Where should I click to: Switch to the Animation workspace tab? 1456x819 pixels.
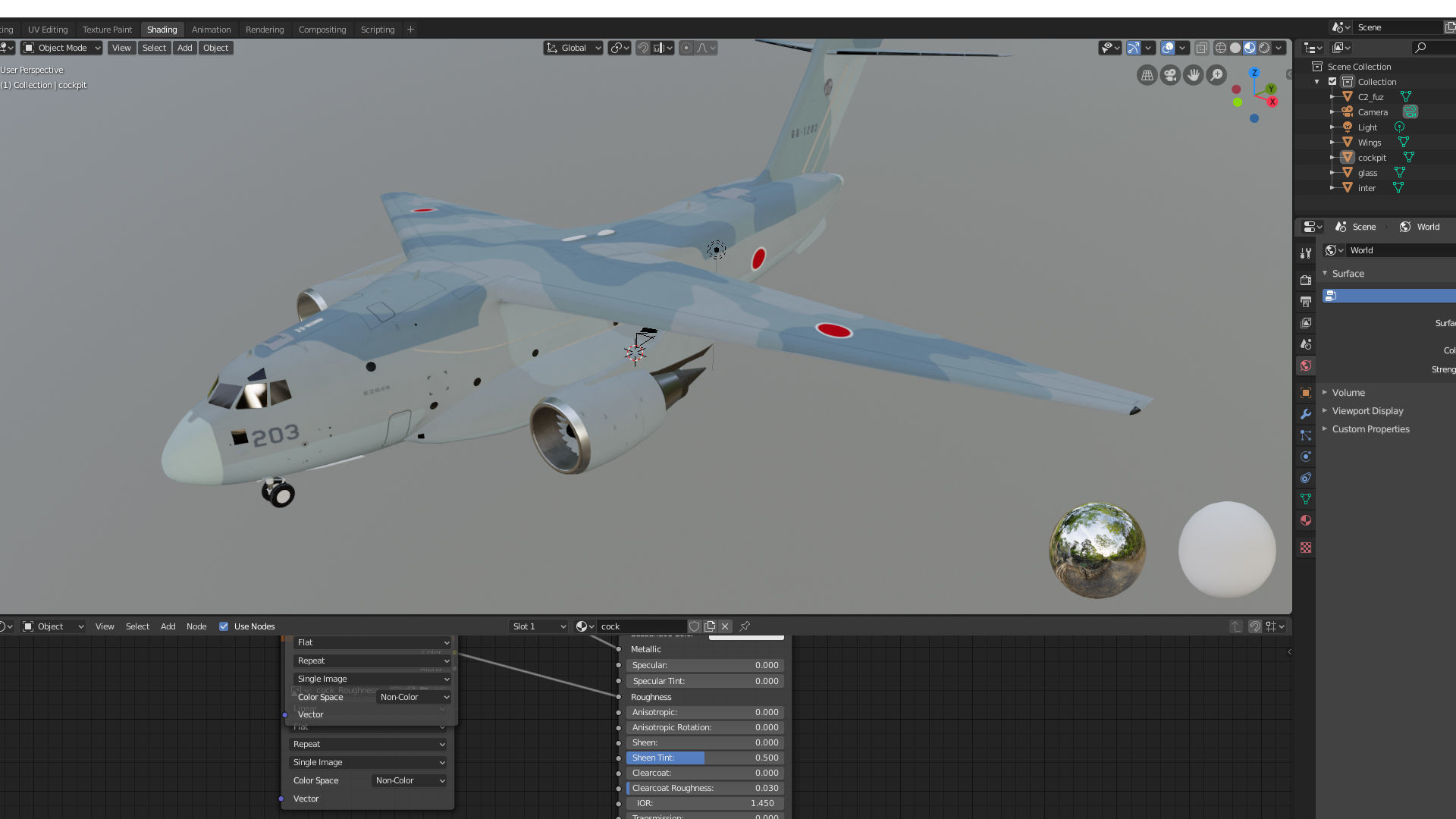[211, 30]
